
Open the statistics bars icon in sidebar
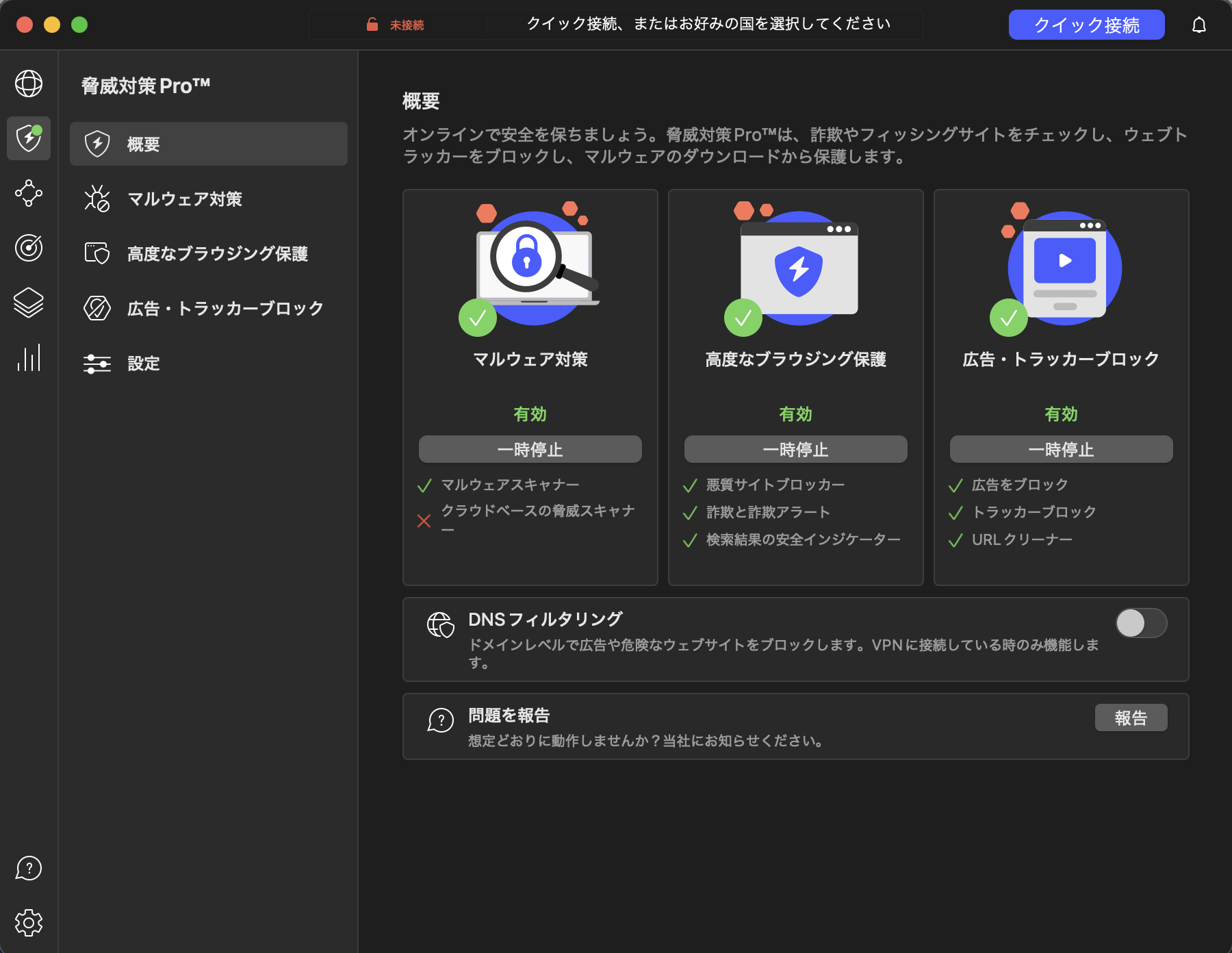point(29,357)
